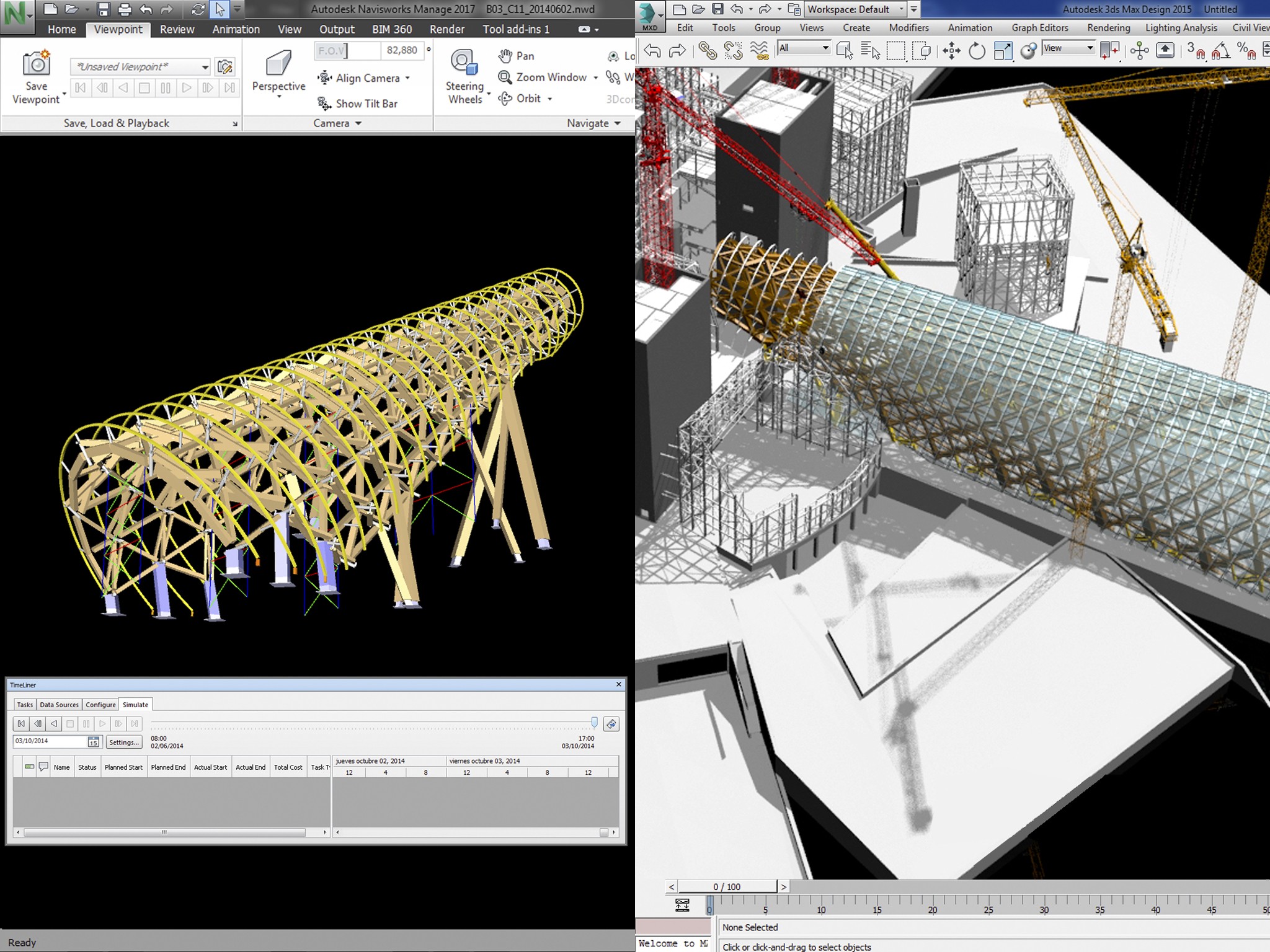Click Rectangular Selection Region icon
Viewport: 1270px width, 952px height.
(x=896, y=50)
